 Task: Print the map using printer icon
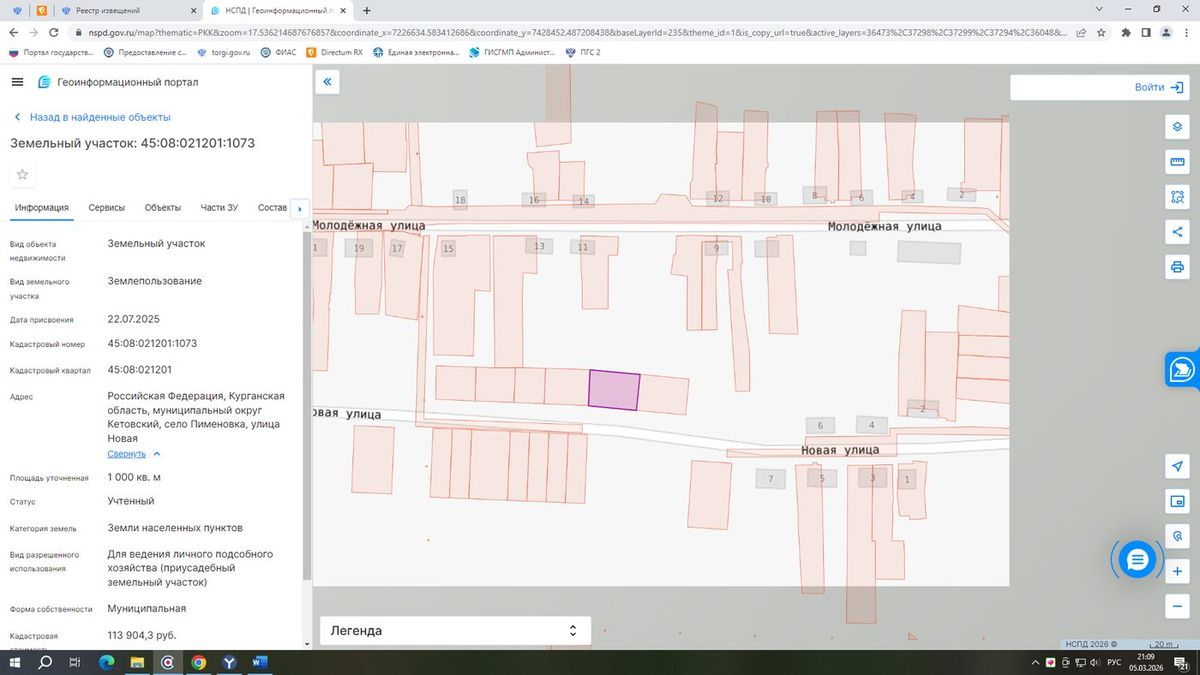[x=1177, y=267]
